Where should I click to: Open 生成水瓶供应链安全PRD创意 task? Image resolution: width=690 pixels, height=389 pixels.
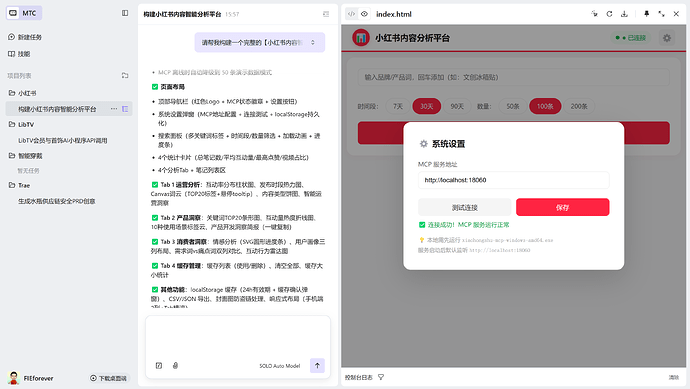click(56, 201)
